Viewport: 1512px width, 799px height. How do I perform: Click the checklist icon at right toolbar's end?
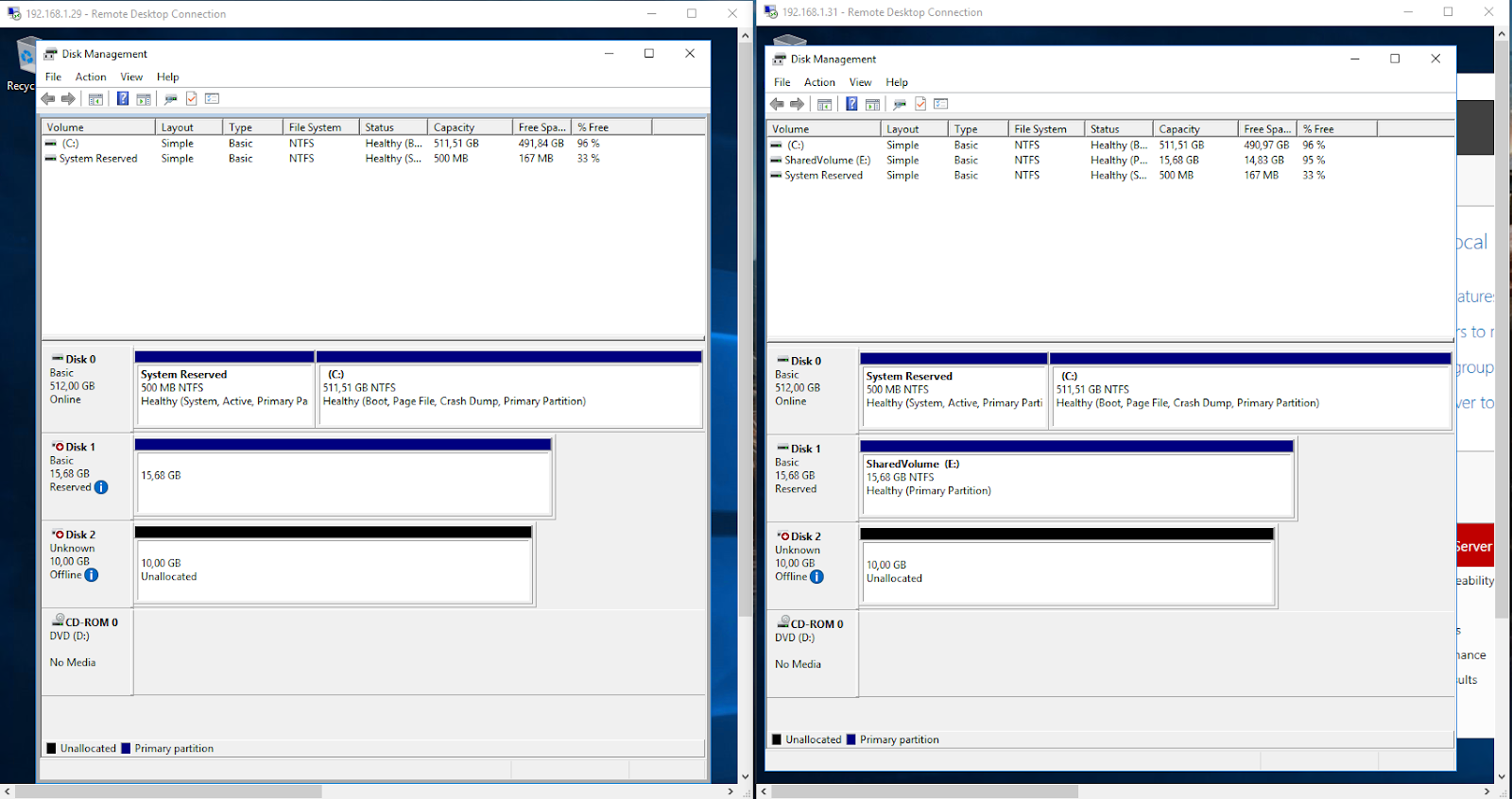tap(940, 105)
